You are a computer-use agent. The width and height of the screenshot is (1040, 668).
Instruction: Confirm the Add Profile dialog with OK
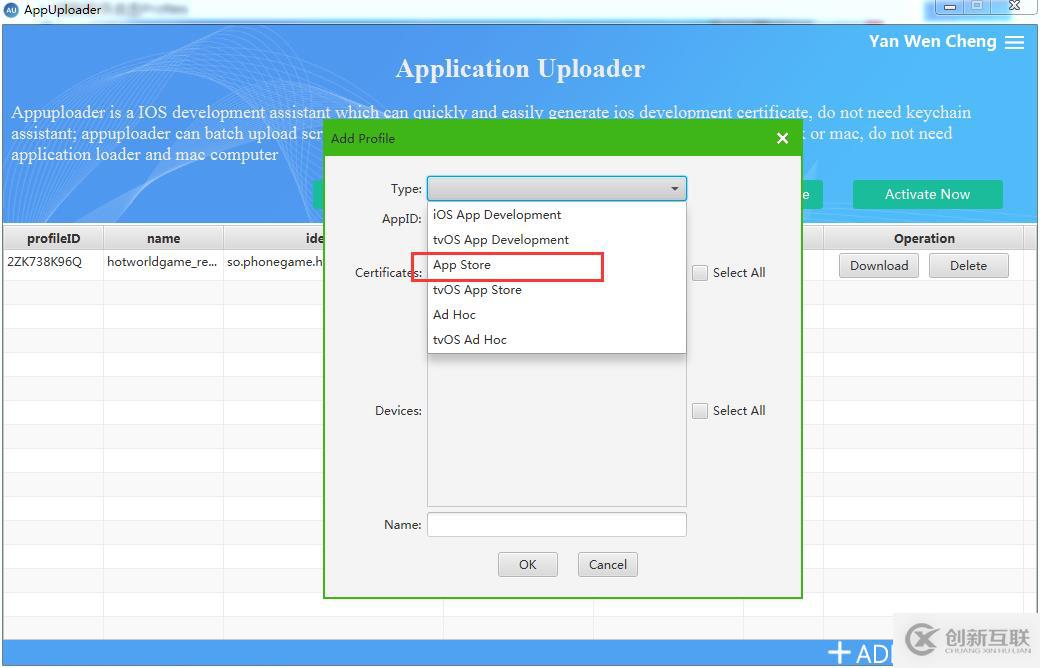[527, 565]
